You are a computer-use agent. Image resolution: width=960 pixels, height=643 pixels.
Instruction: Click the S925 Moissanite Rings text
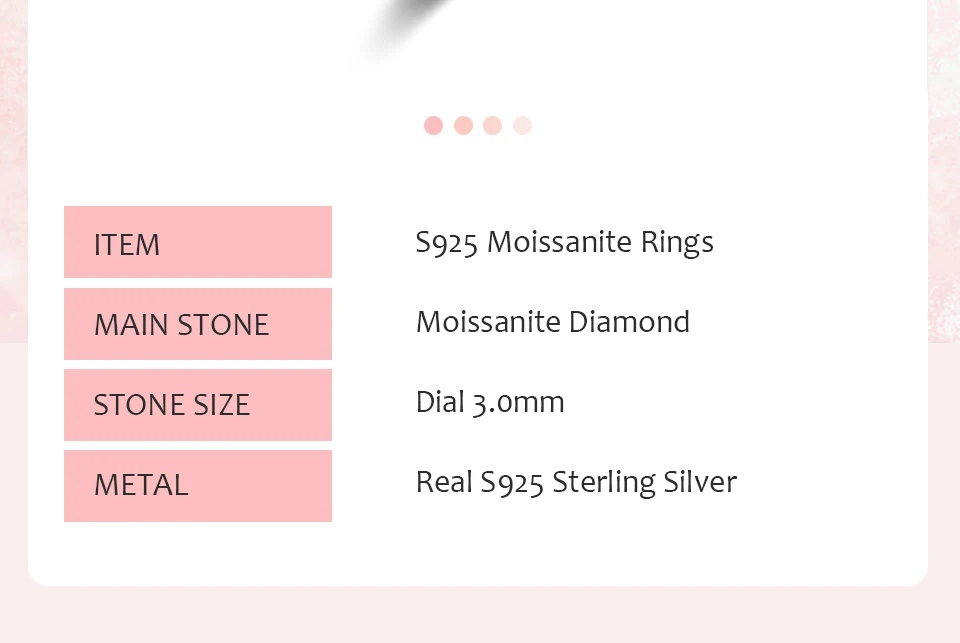[x=564, y=243]
